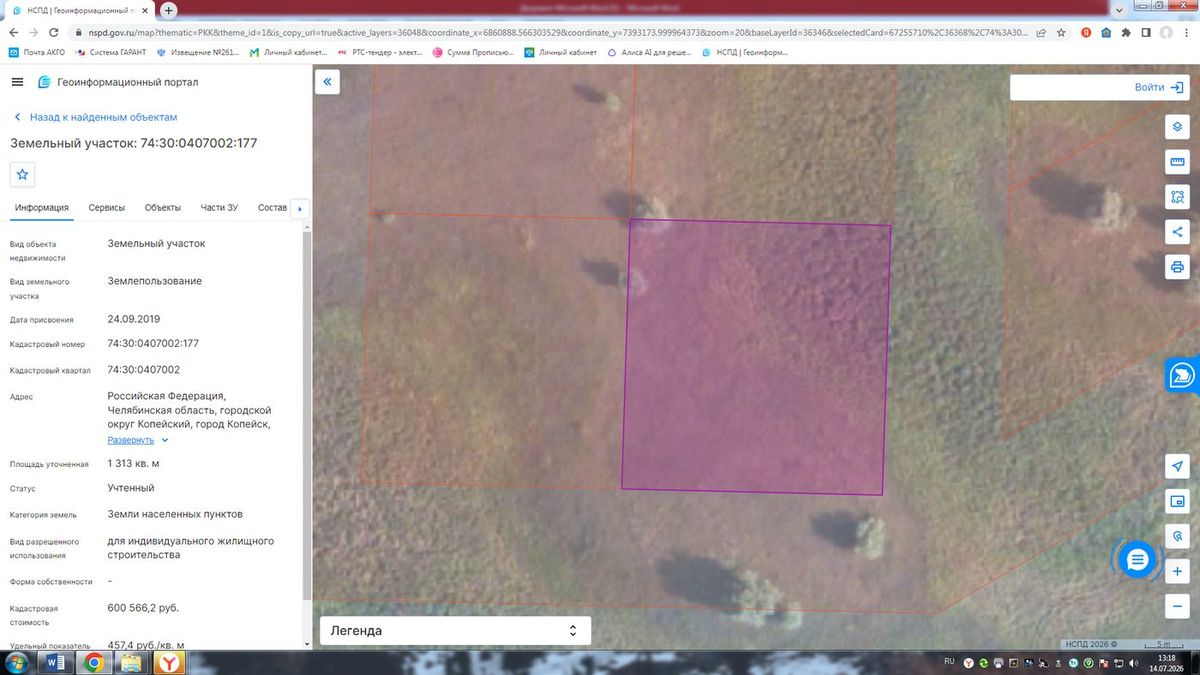Click the Геоинформационный портал logo link
1200x675 pixels.
118,82
